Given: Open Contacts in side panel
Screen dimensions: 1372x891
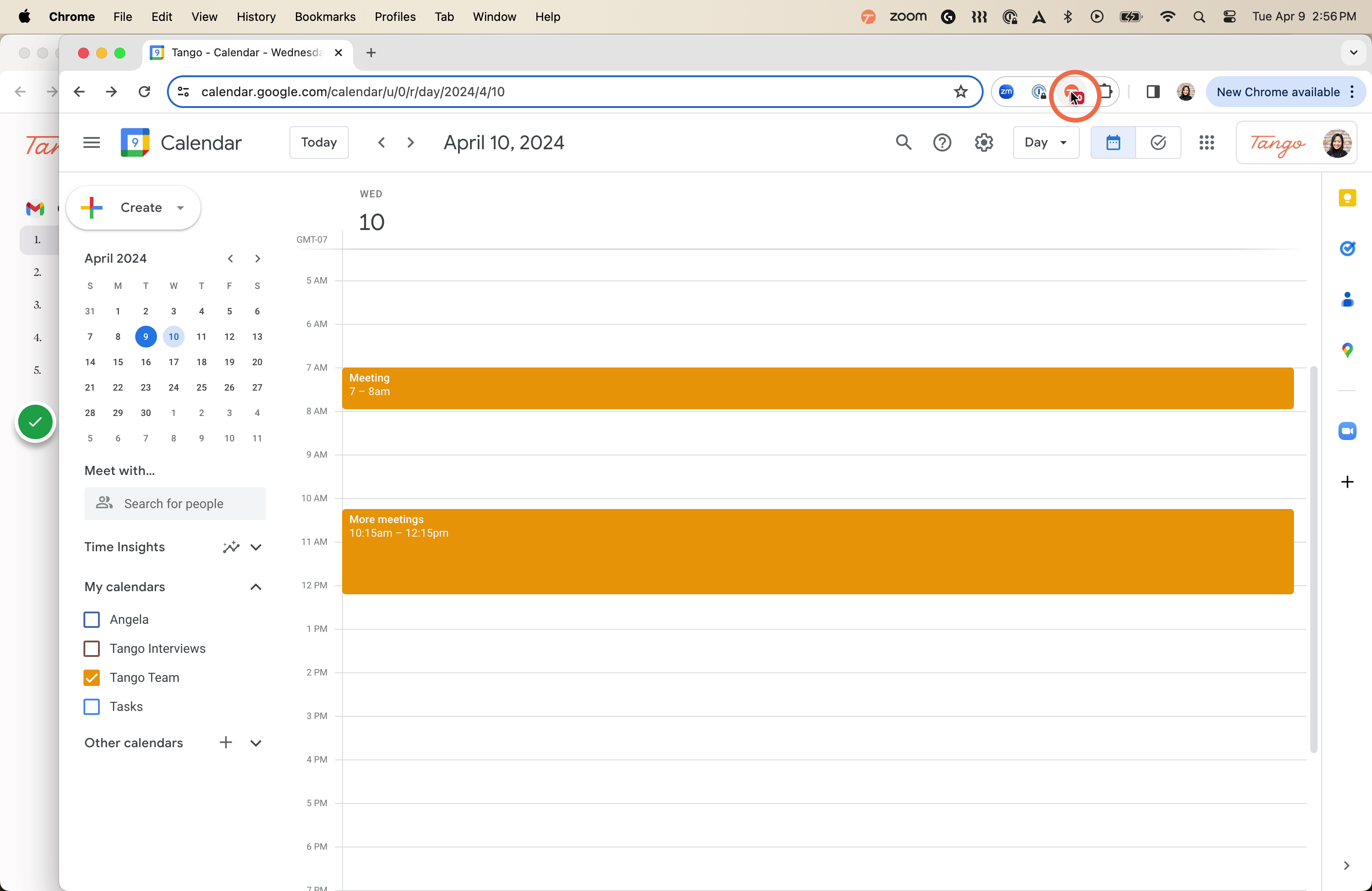Looking at the screenshot, I should pos(1347,299).
